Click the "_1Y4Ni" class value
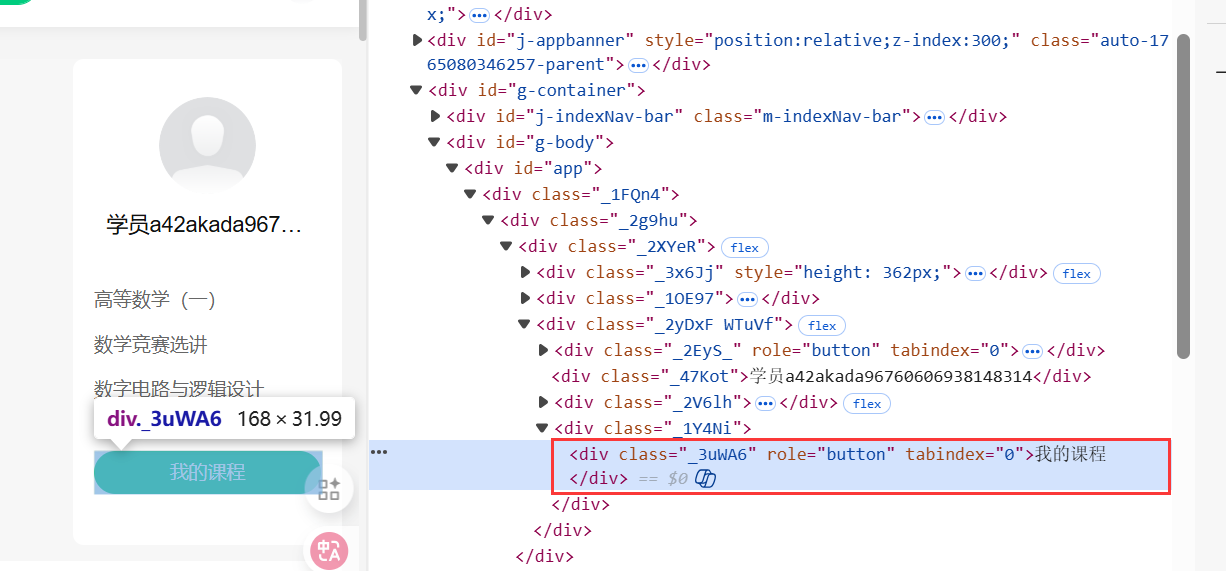1226x571 pixels. click(700, 428)
